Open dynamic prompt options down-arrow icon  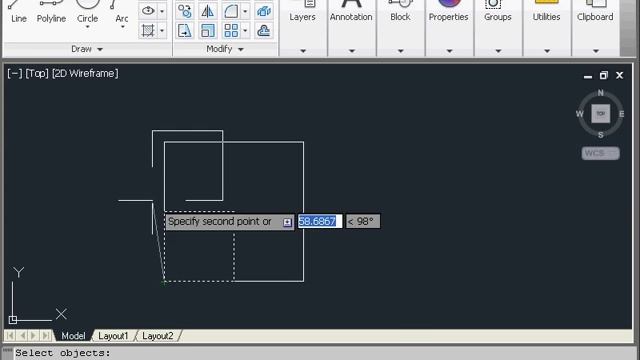(287, 222)
